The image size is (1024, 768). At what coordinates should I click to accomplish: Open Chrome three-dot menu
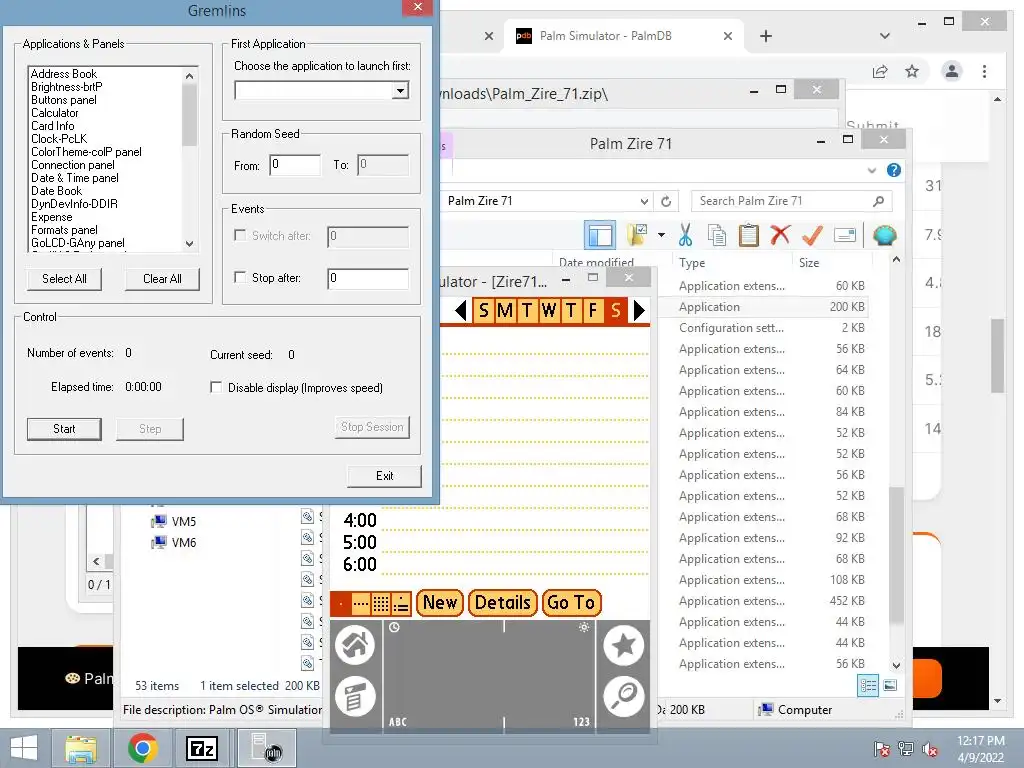984,71
